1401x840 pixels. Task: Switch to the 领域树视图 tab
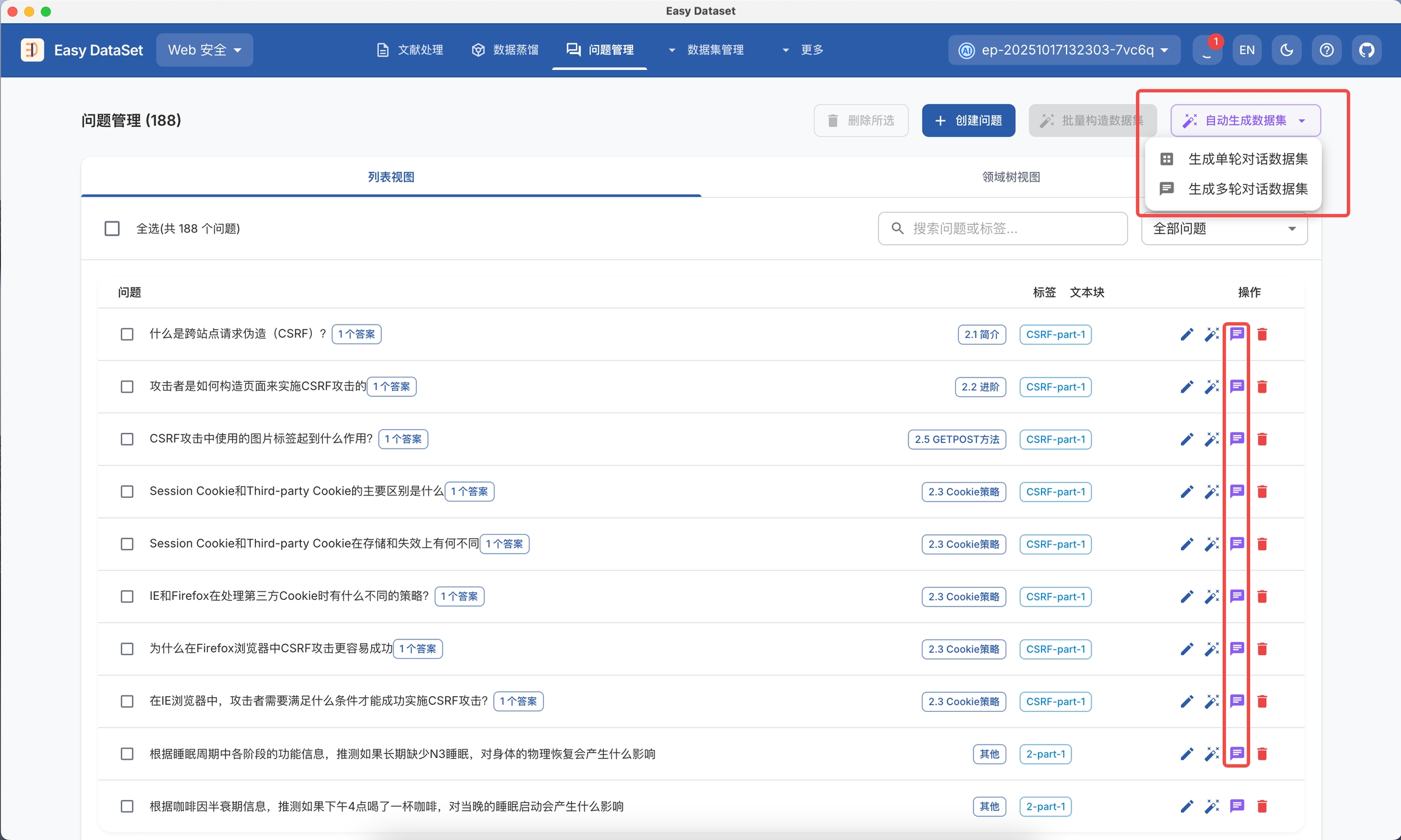pyautogui.click(x=1011, y=177)
